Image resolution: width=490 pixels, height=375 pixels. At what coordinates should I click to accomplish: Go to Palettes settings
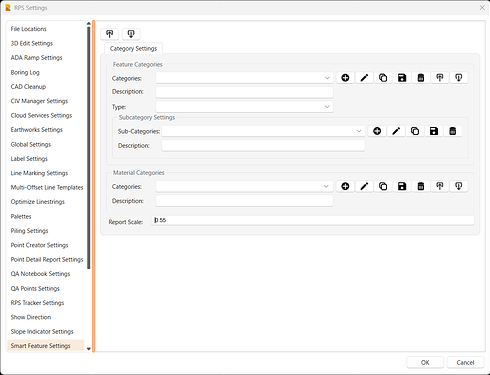coord(21,216)
